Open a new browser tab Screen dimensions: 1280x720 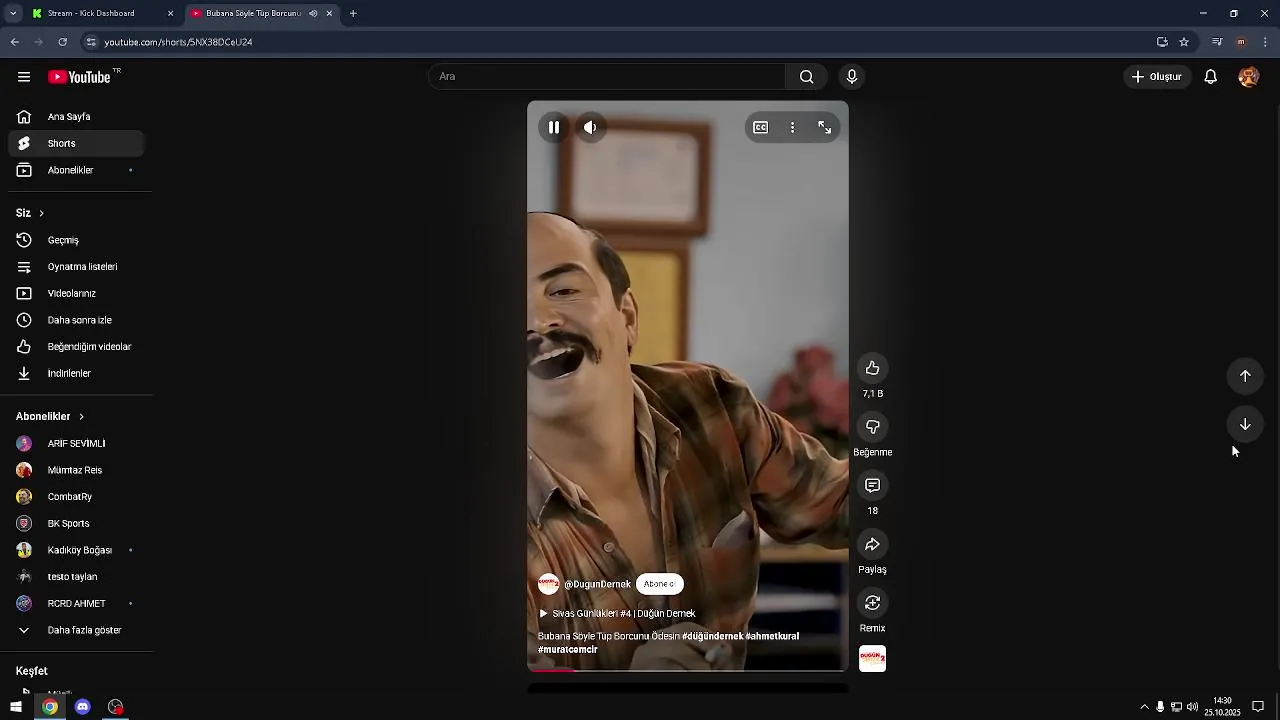353,14
